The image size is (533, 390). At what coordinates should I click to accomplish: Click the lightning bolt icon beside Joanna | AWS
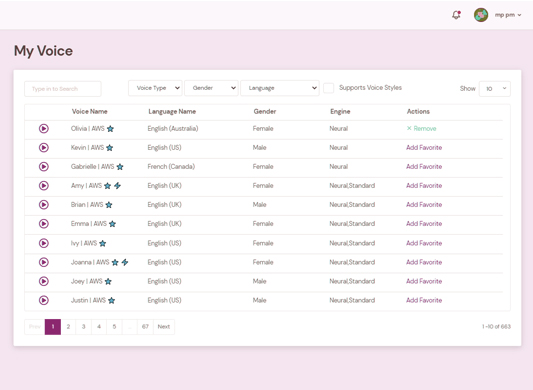[x=125, y=262]
